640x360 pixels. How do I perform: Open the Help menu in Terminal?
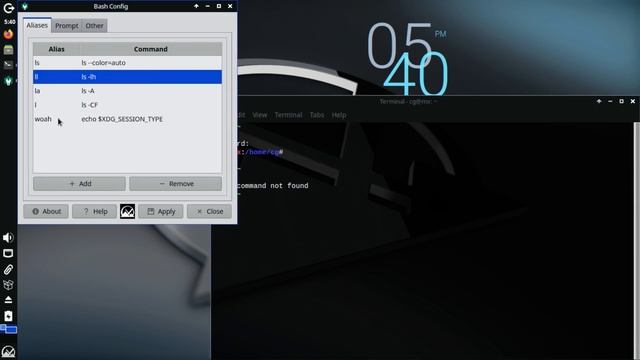click(339, 115)
